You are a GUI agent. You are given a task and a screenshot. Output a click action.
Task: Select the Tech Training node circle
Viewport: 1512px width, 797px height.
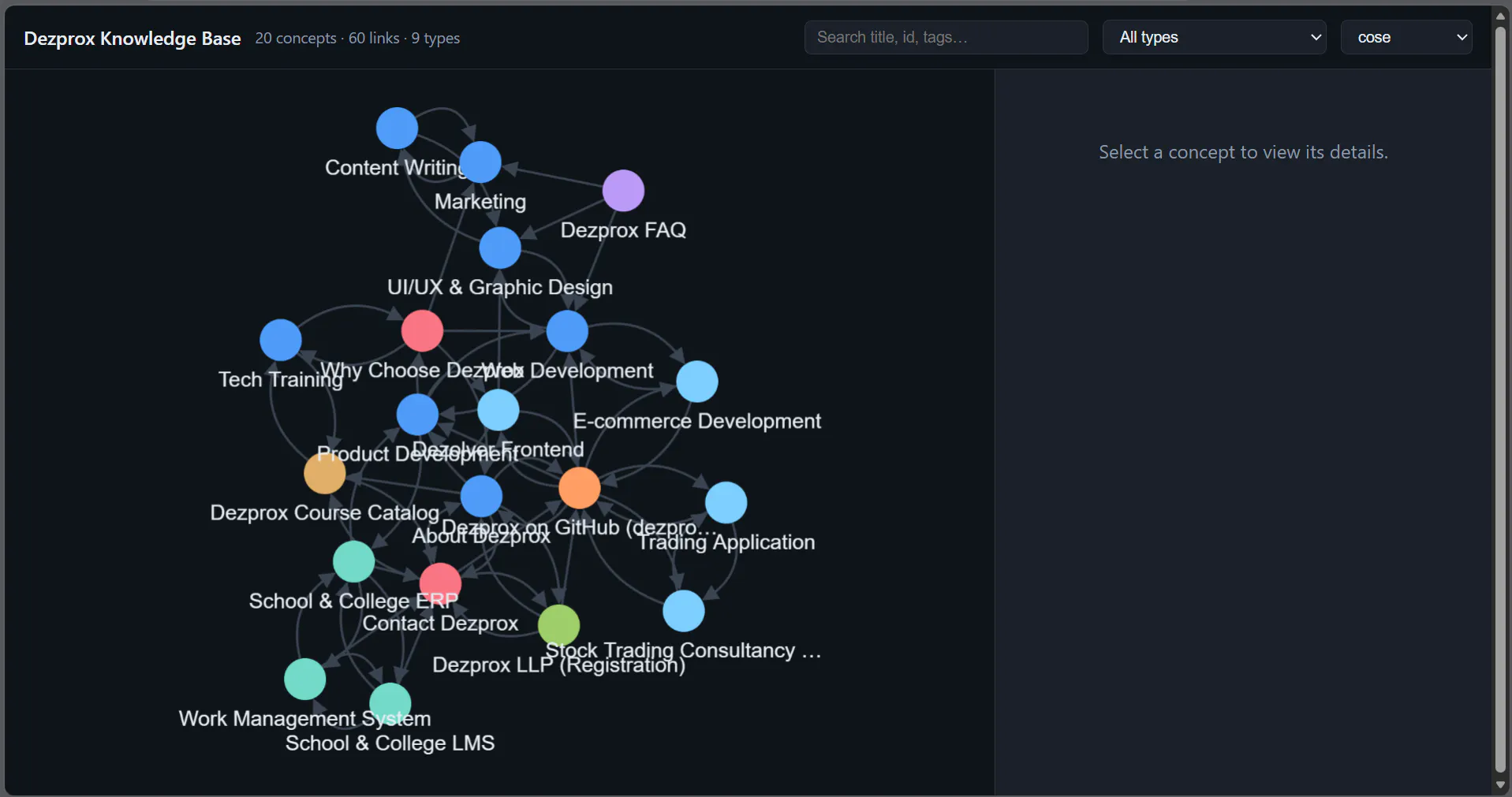281,340
